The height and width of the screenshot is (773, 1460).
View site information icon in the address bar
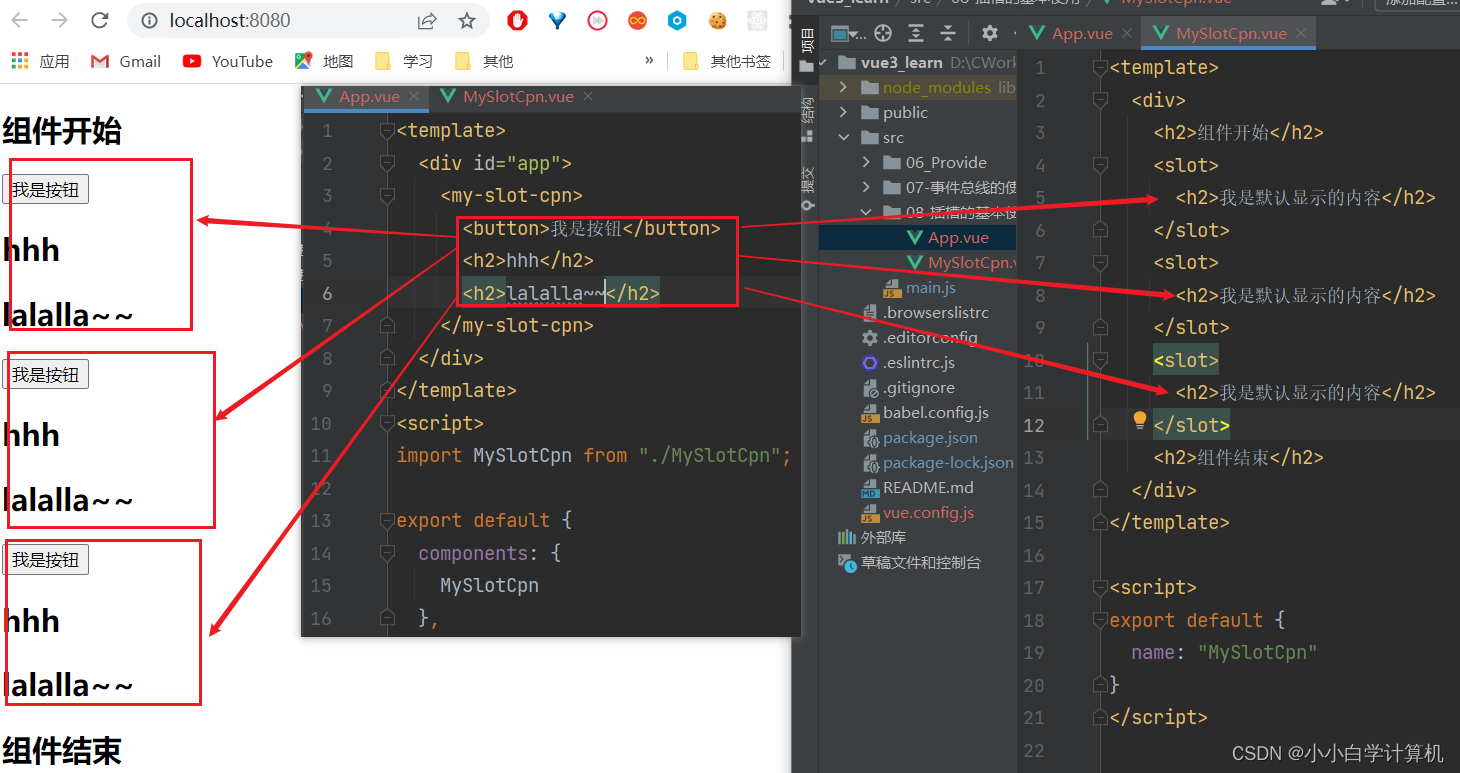(148, 20)
